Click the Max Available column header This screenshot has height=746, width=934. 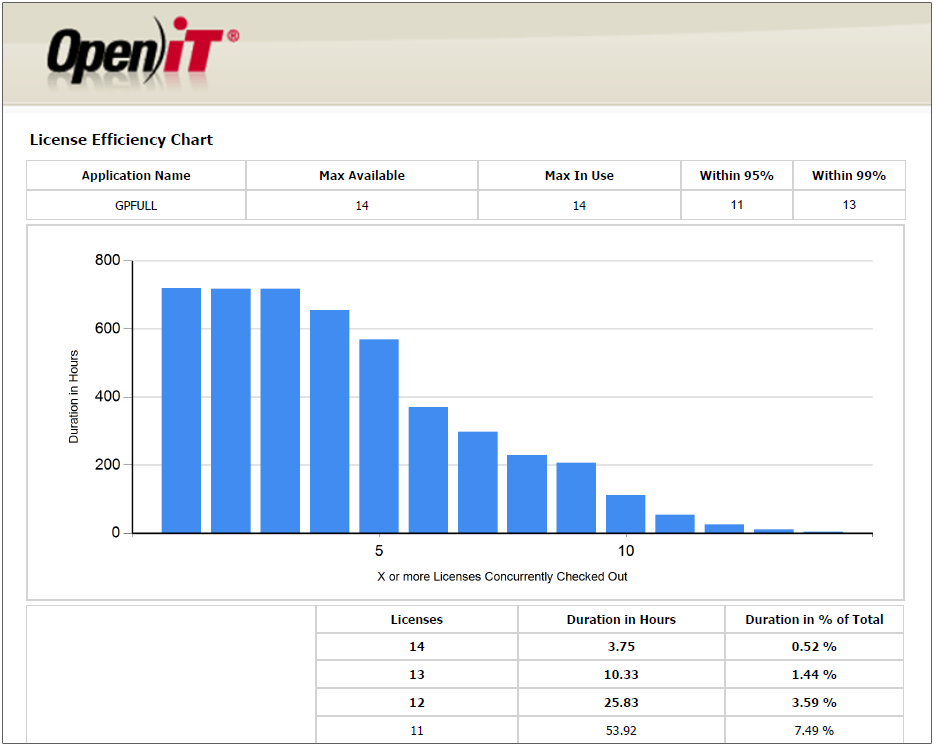(362, 176)
